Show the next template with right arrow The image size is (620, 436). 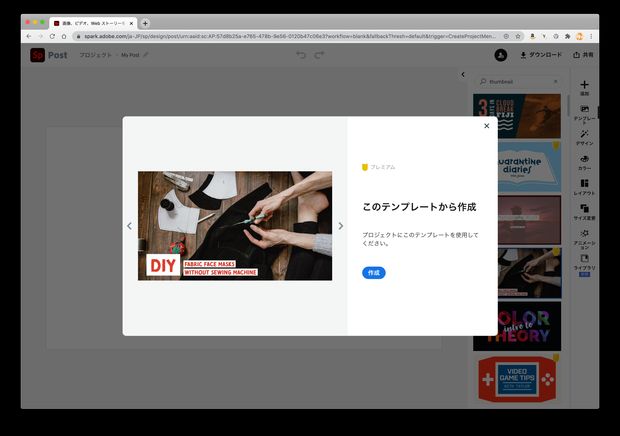(x=340, y=226)
